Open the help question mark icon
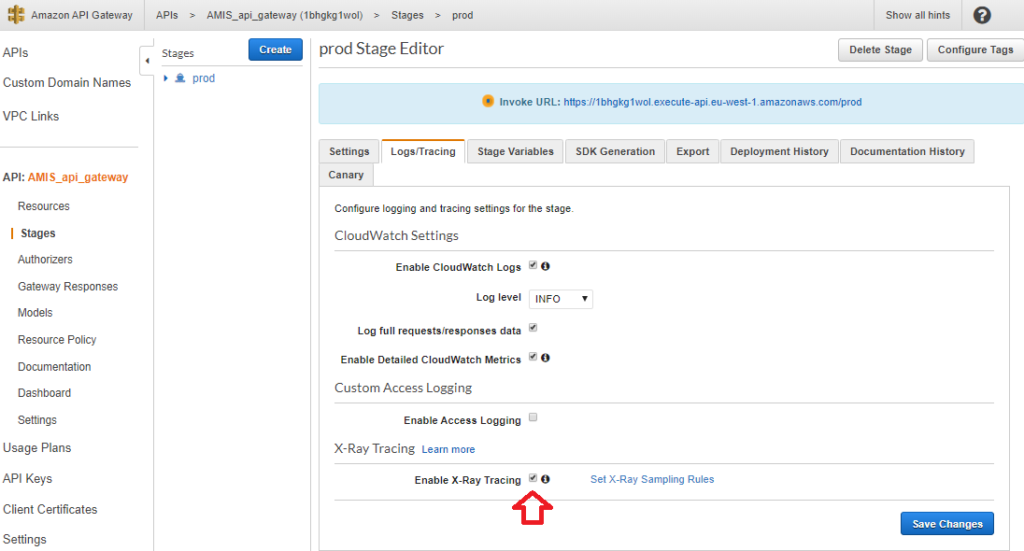The image size is (1024, 551). click(x=982, y=15)
